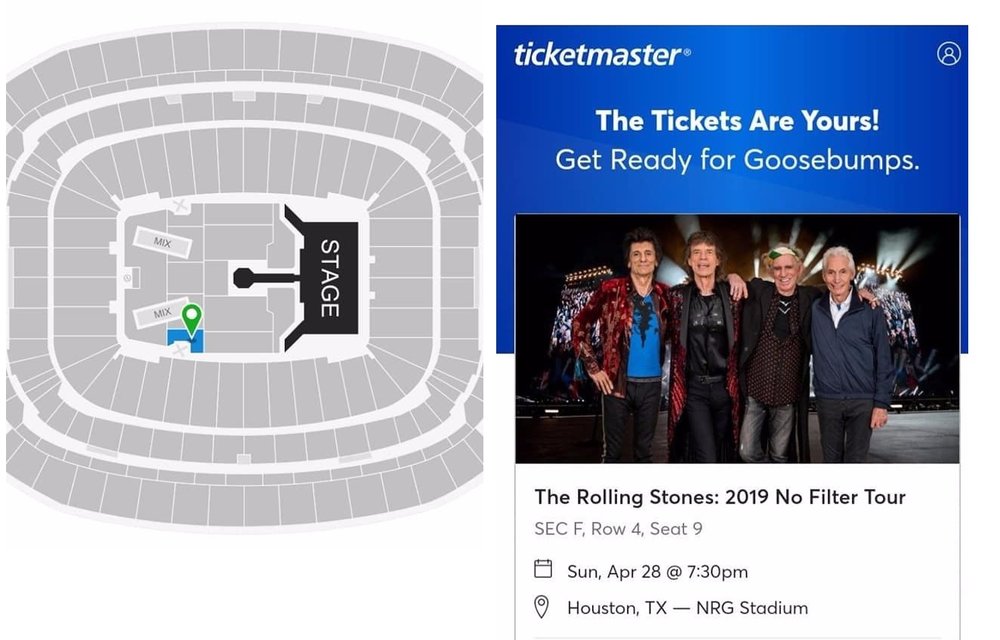Click the X marker above upper MIX booth
This screenshot has width=1000, height=640.
180,205
